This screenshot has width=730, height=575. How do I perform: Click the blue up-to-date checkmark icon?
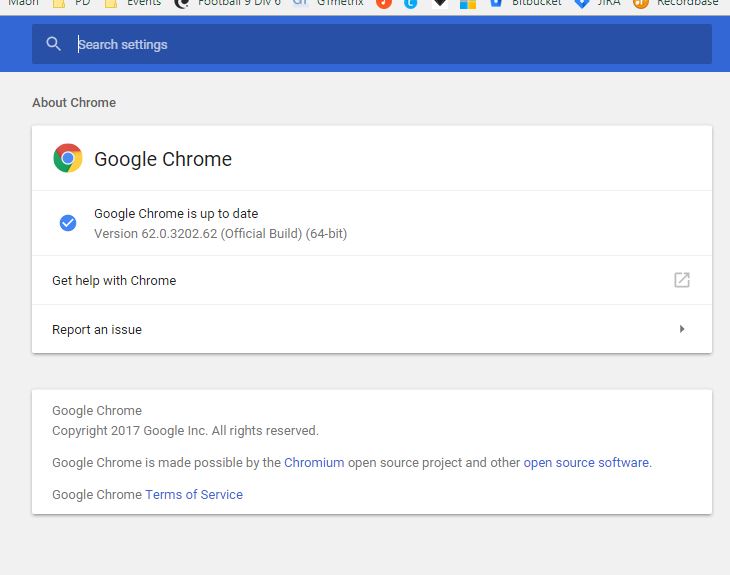pyautogui.click(x=68, y=223)
